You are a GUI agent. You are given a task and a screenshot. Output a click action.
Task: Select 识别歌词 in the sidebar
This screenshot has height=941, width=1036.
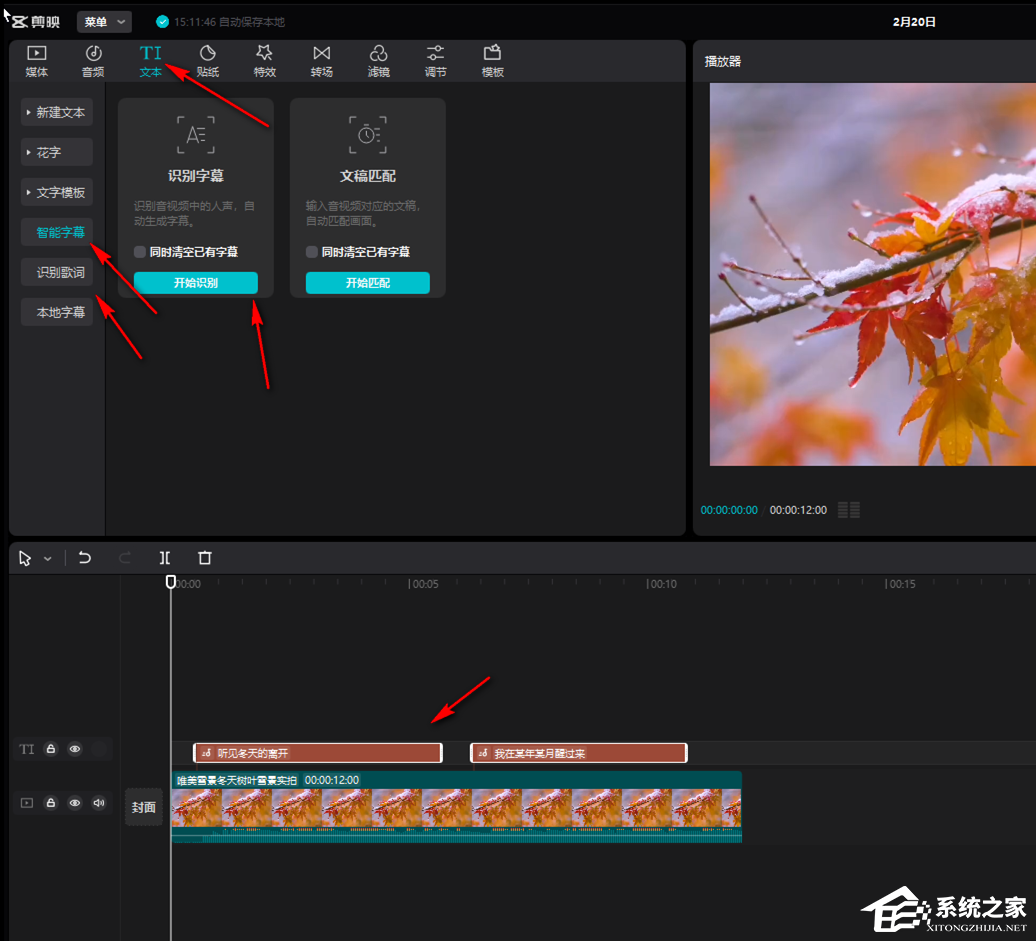[60, 273]
